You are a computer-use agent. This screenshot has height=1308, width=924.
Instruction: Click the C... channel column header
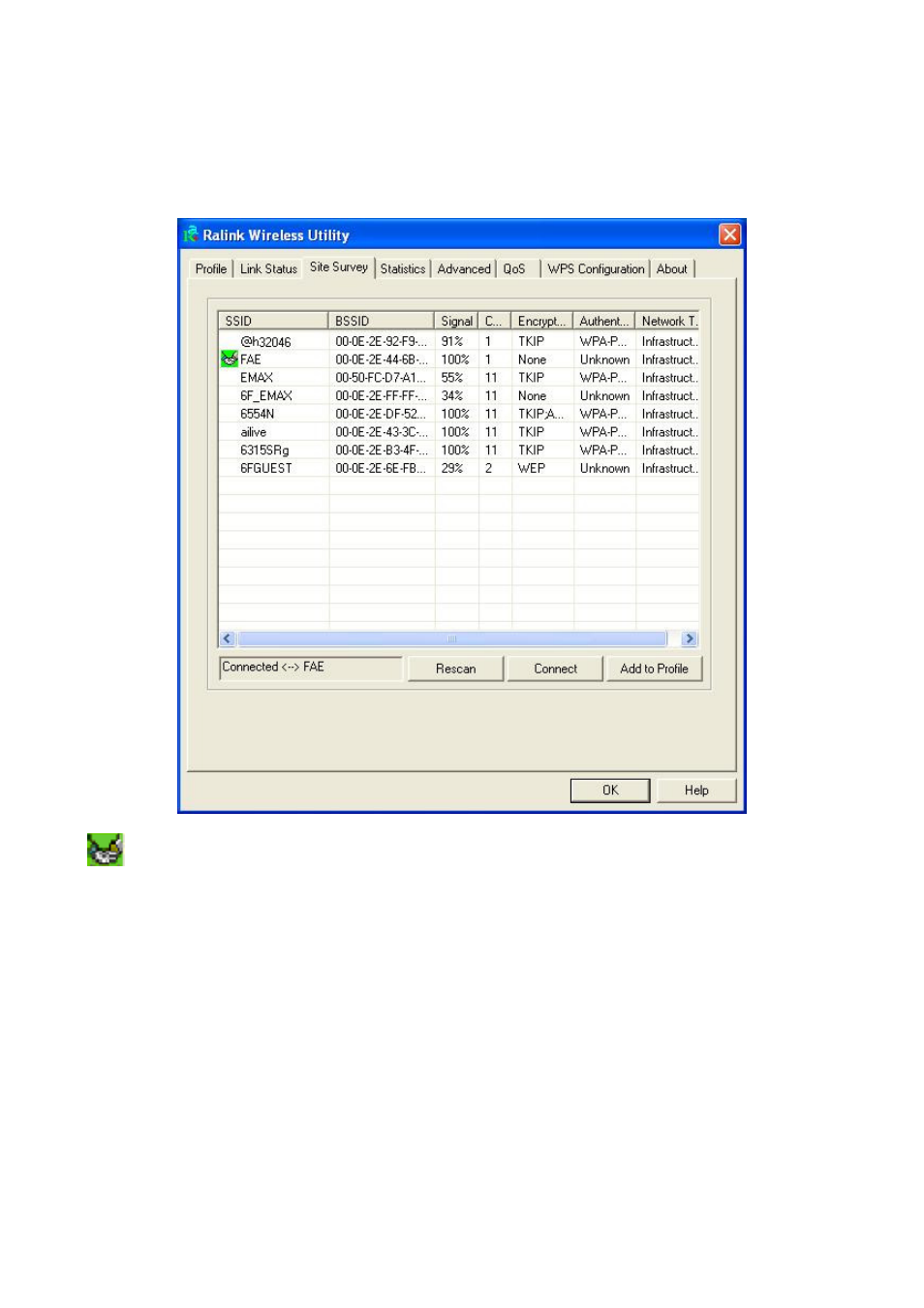(x=495, y=321)
